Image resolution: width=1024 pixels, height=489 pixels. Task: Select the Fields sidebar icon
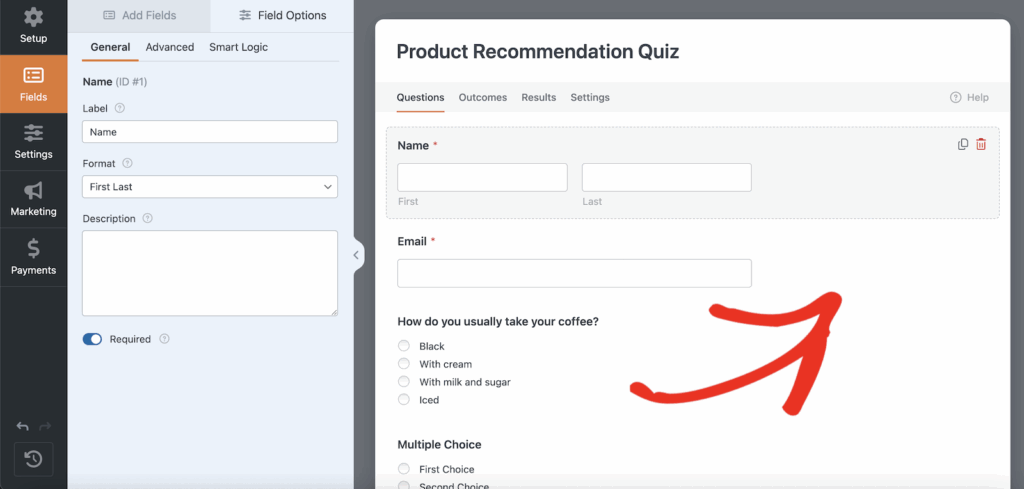[33, 76]
